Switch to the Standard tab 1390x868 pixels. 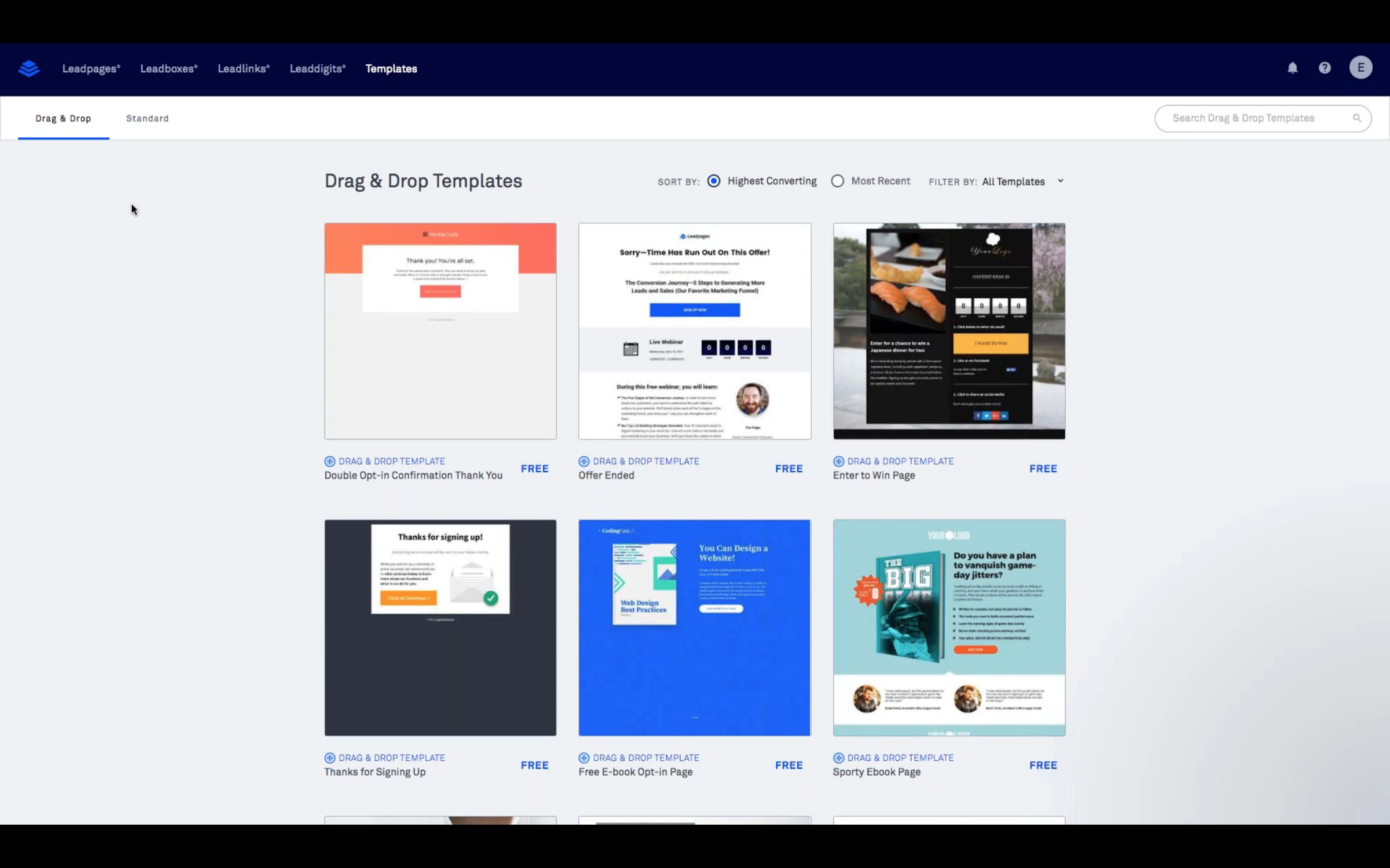click(147, 118)
